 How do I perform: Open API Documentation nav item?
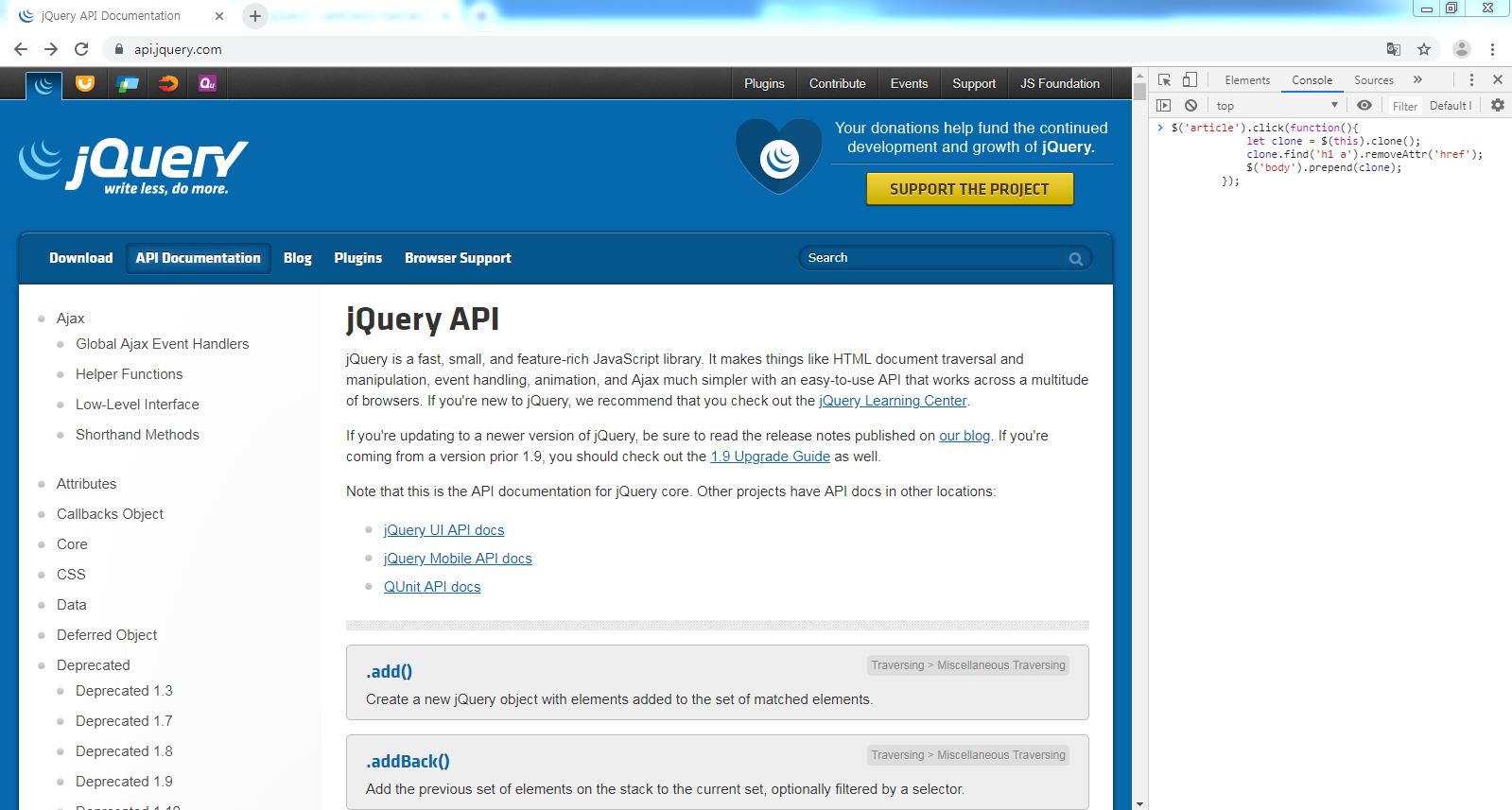[x=199, y=258]
